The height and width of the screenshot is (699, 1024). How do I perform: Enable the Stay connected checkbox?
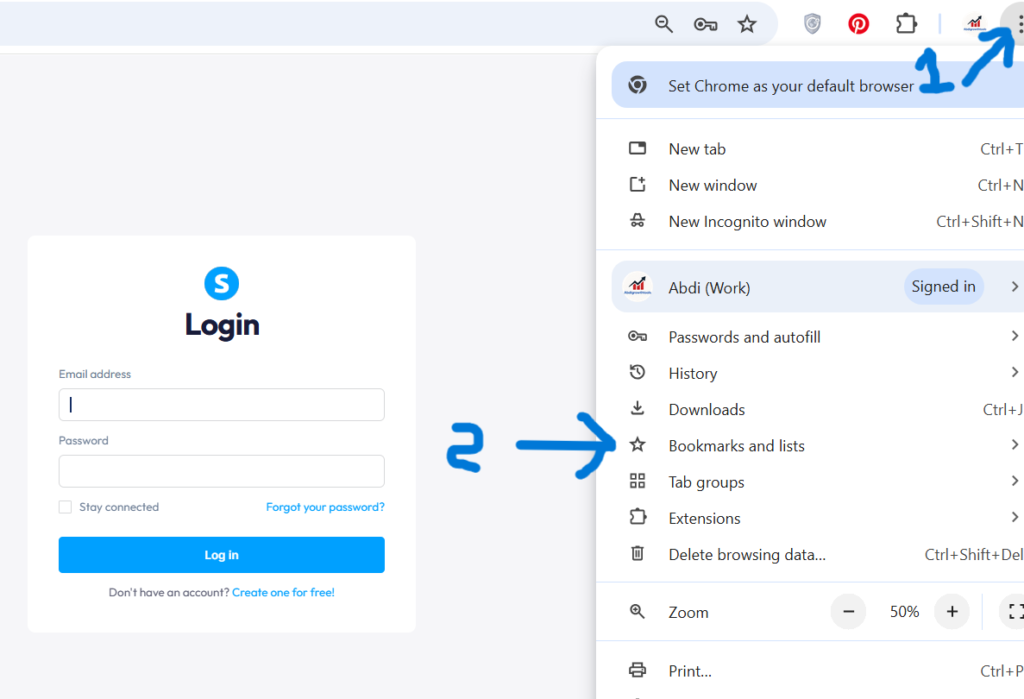coord(65,507)
